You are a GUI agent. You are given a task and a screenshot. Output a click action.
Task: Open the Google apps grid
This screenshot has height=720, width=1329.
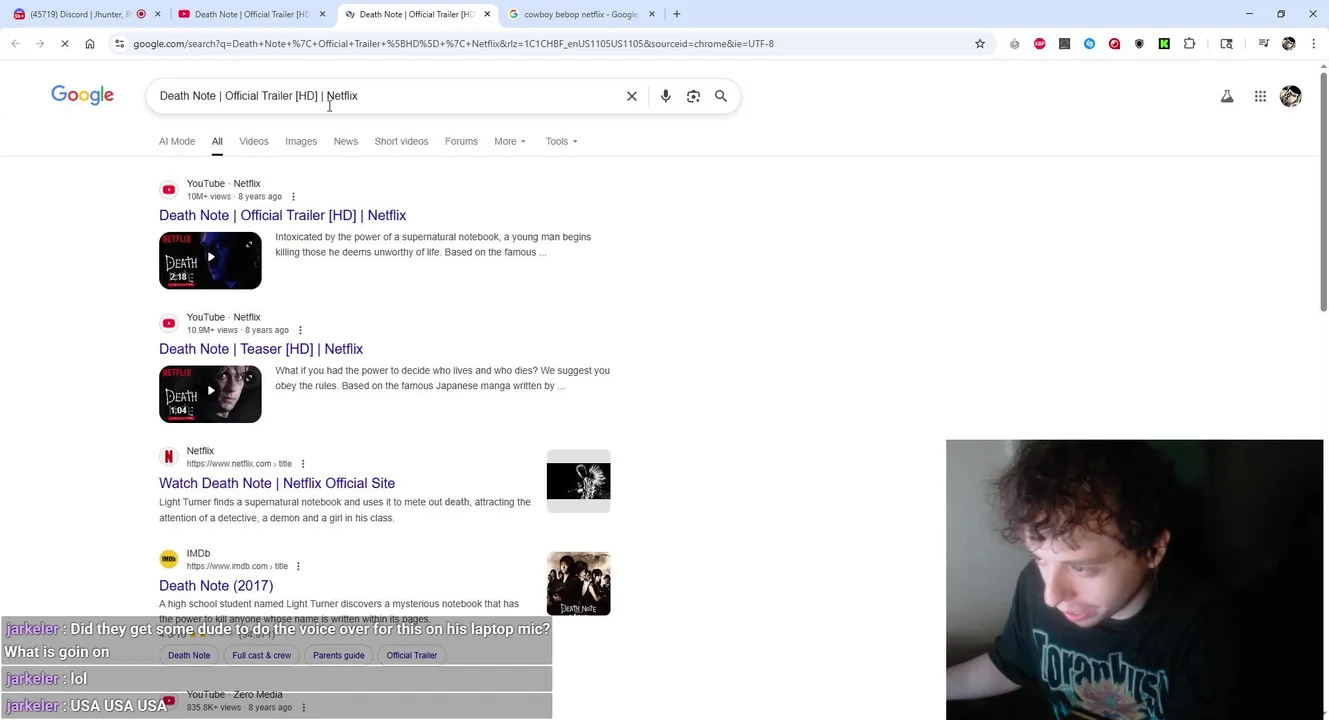[x=1260, y=96]
